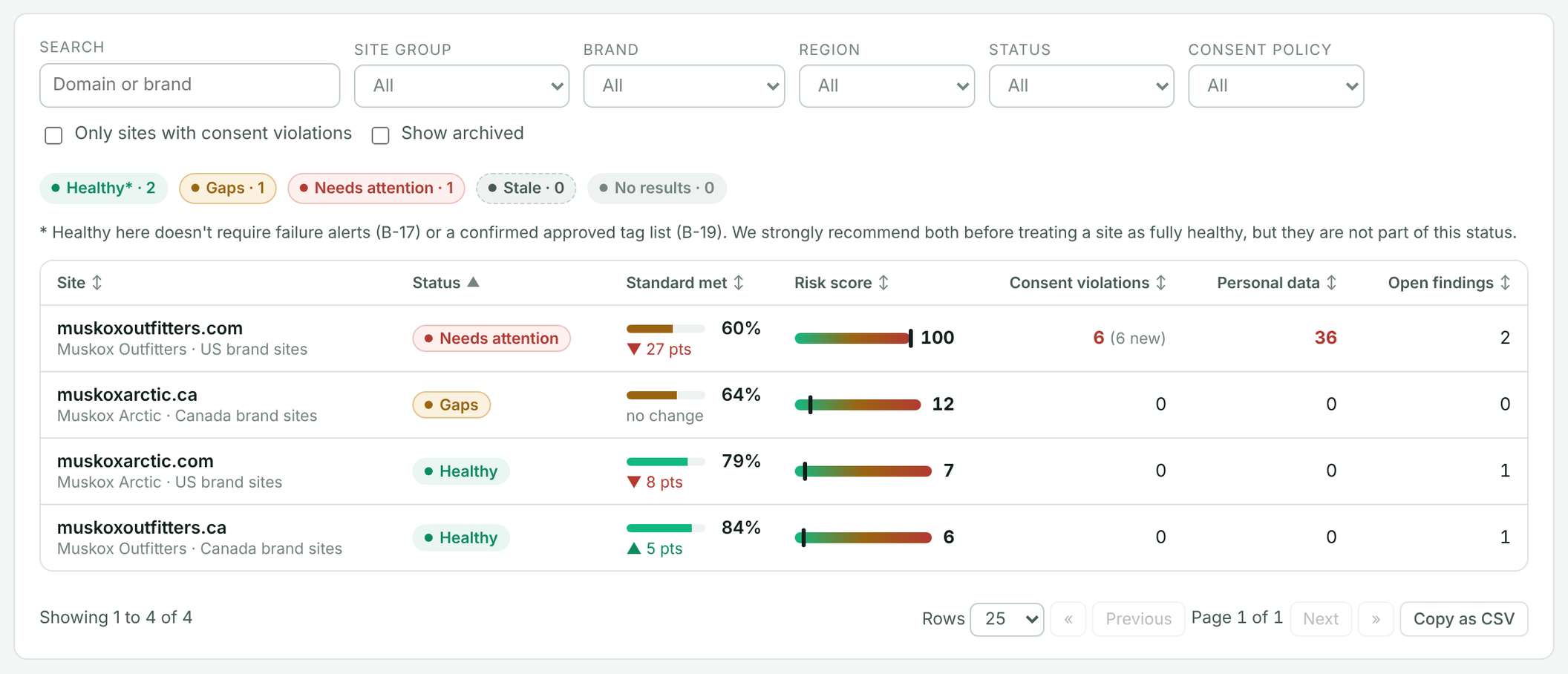1568x674 pixels.
Task: Click the Copy as CSV button
Action: tap(1463, 619)
